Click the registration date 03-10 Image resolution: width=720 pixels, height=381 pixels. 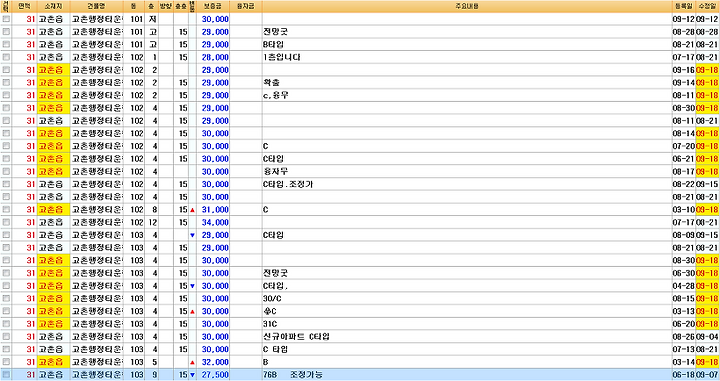pyautogui.click(x=684, y=210)
